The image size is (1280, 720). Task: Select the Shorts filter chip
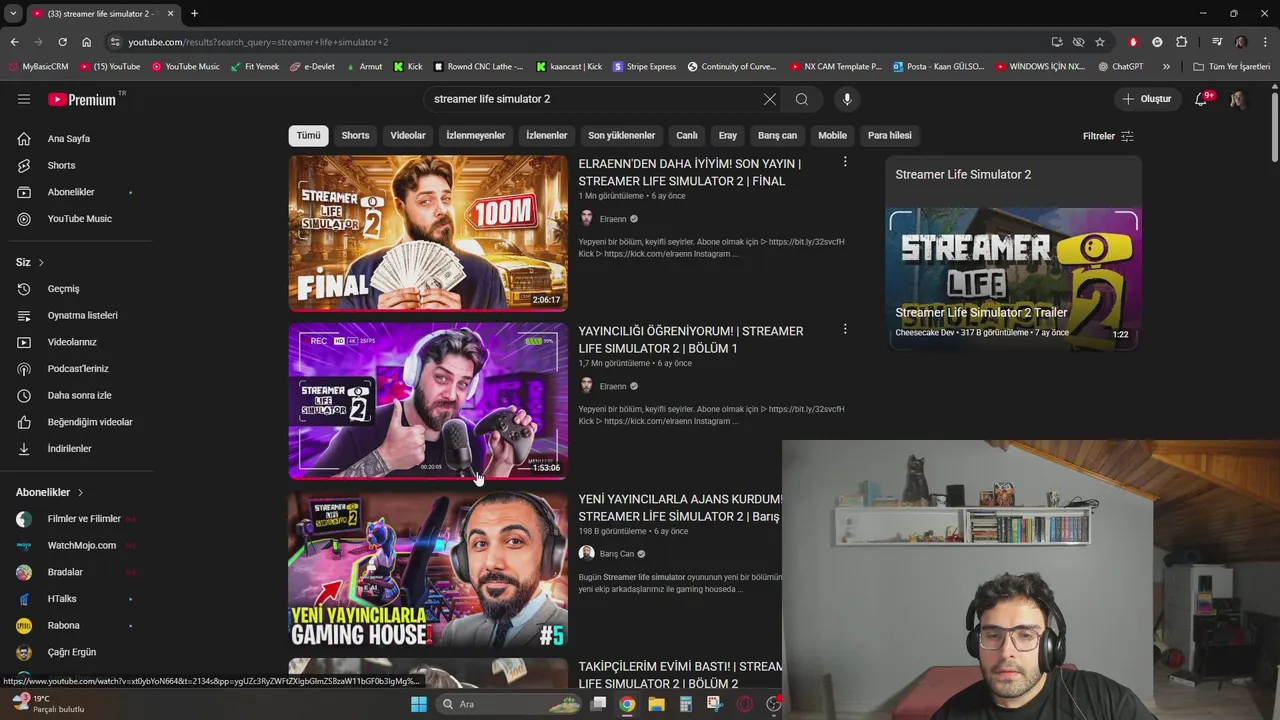click(355, 135)
